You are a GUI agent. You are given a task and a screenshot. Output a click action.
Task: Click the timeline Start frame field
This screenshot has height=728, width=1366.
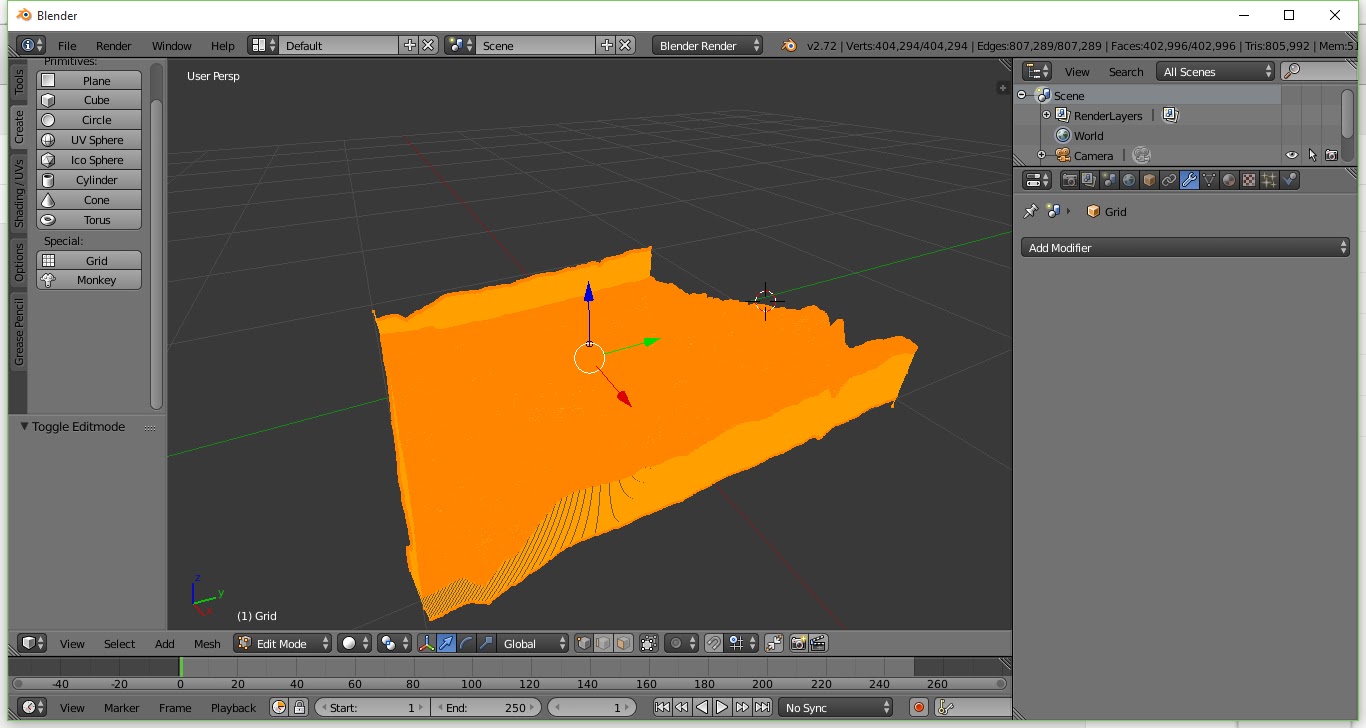pos(372,707)
